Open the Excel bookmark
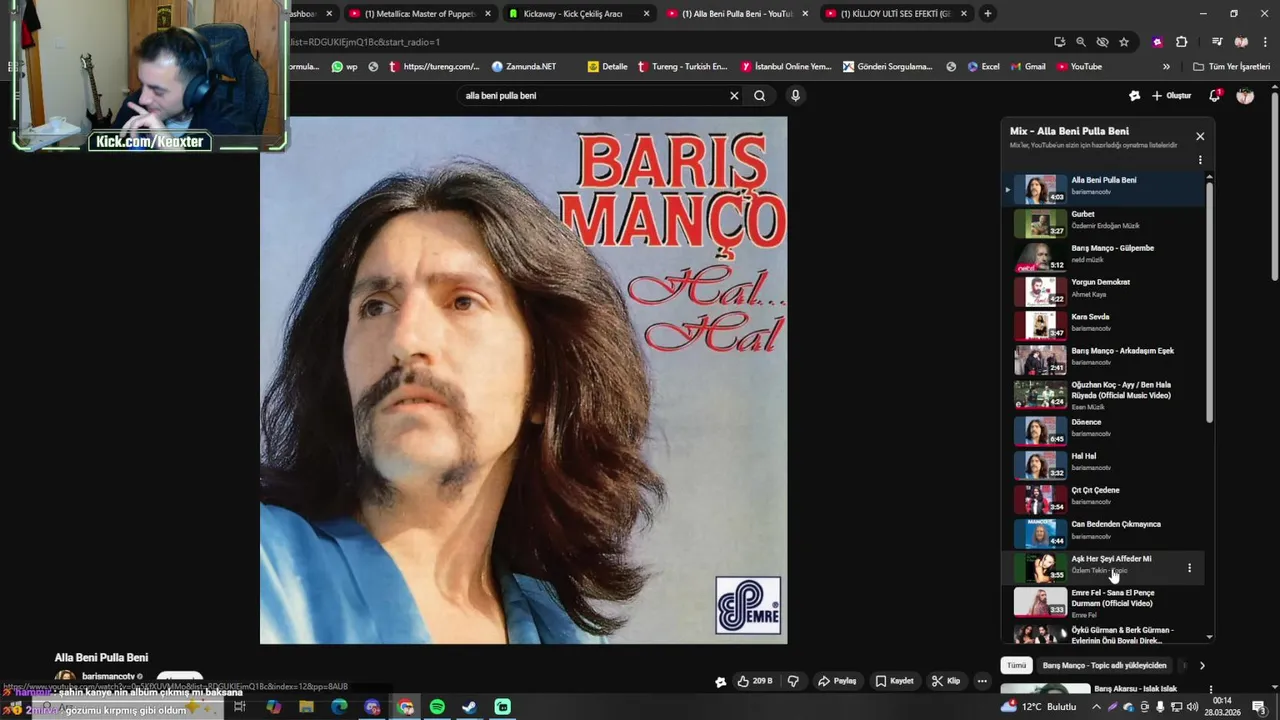Image resolution: width=1280 pixels, height=720 pixels. 983,67
